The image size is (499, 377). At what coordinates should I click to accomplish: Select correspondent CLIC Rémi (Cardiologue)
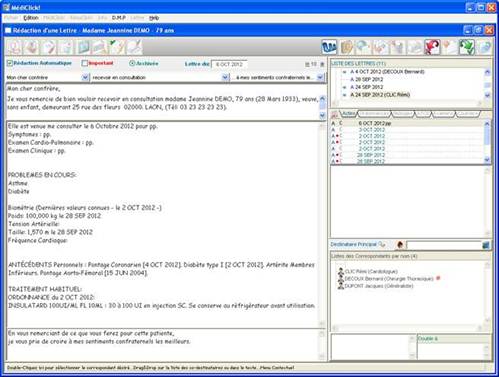[371, 271]
